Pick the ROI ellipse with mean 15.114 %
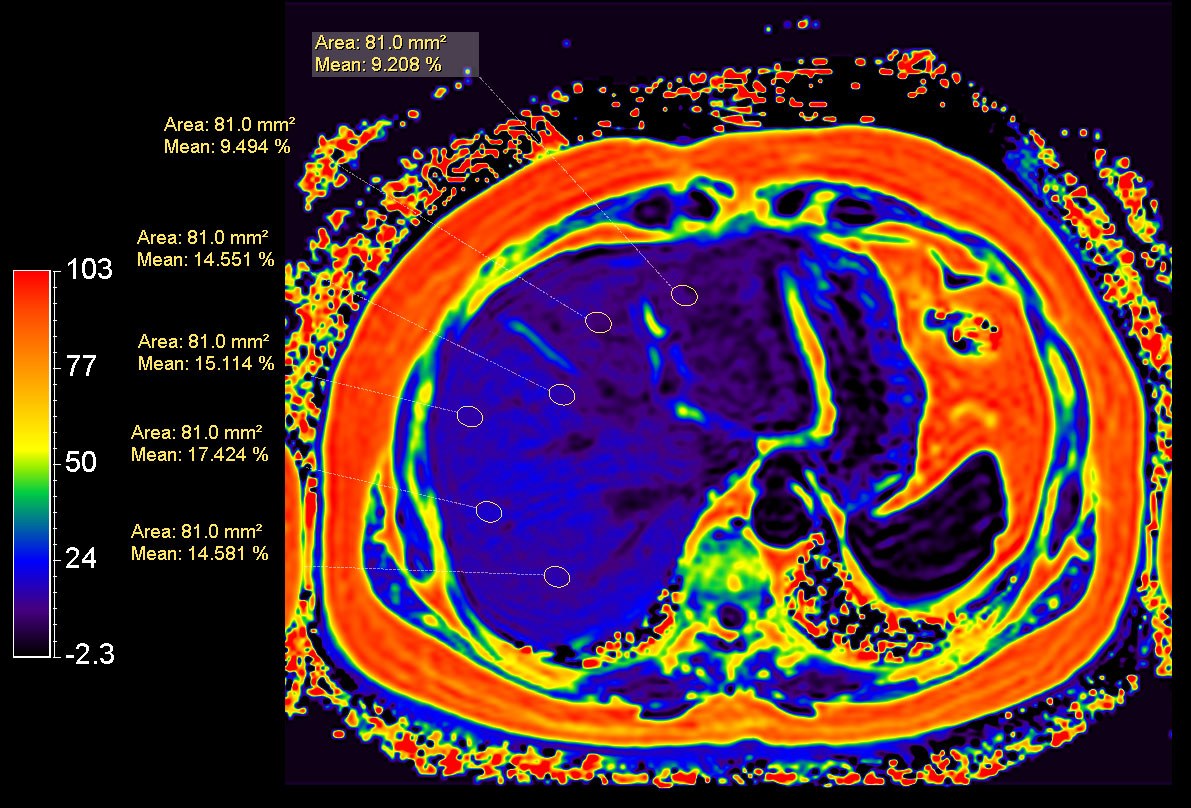This screenshot has height=808, width=1191. pos(470,416)
